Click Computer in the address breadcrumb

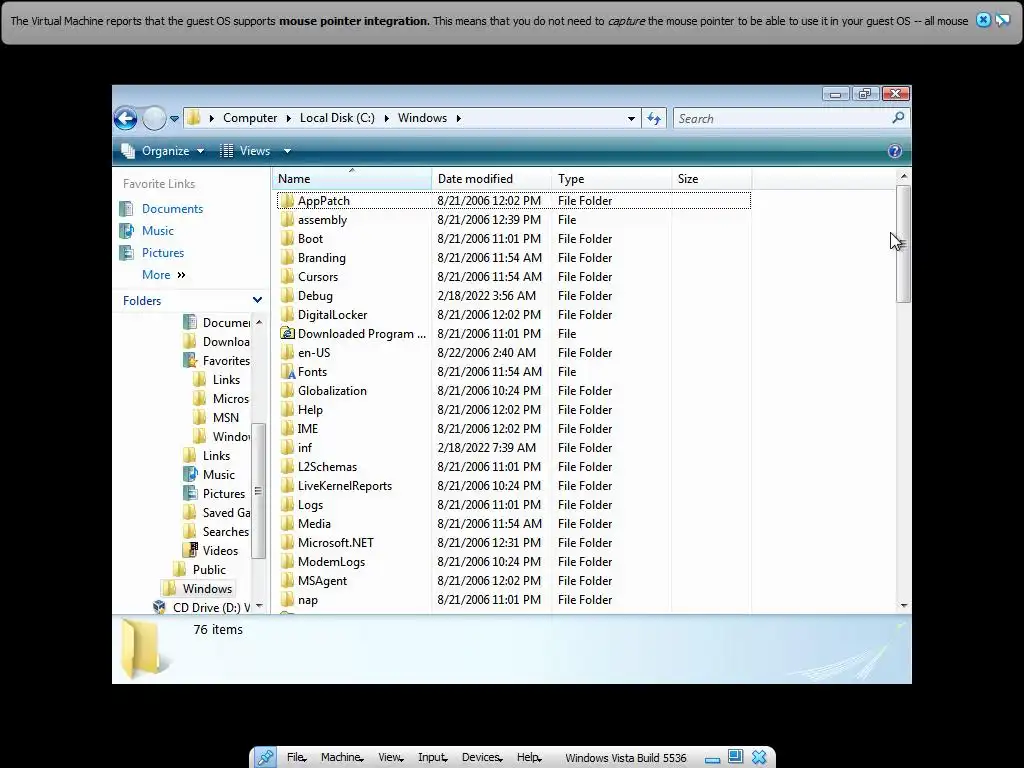[250, 118]
